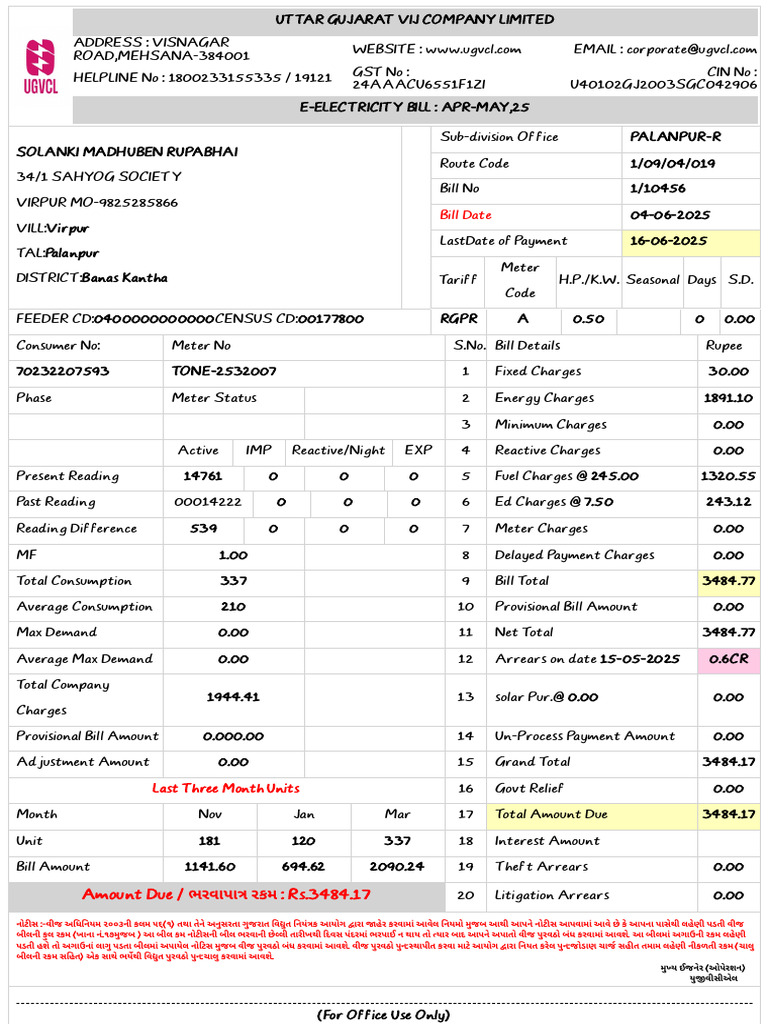Click the red Bill Date label
This screenshot has height=1024, width=768.
[x=466, y=215]
